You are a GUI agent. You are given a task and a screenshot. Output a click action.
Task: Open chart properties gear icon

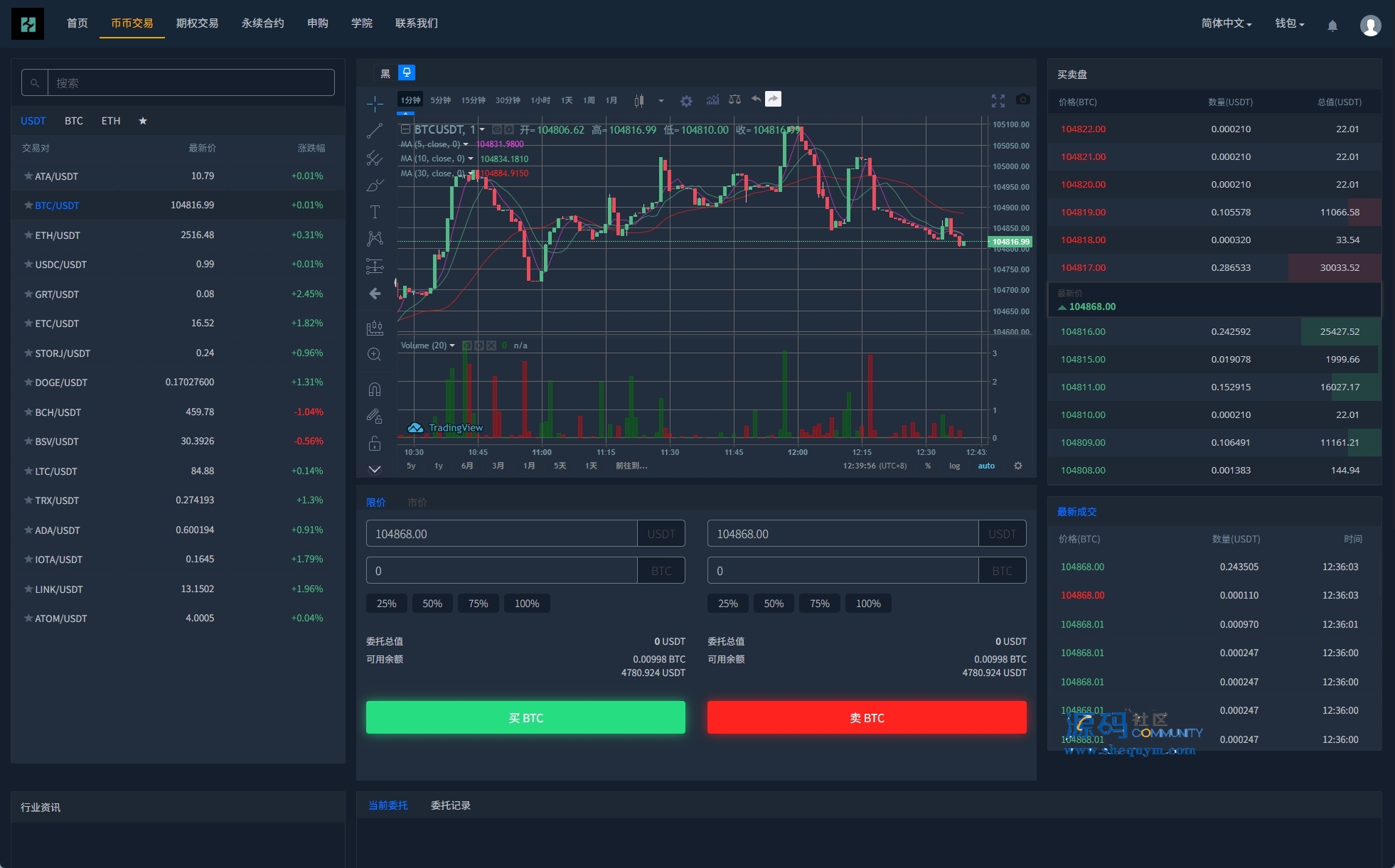pyautogui.click(x=686, y=101)
